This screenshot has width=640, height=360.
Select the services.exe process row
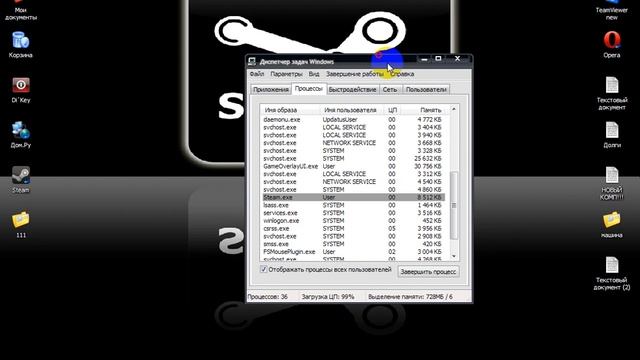coord(353,213)
